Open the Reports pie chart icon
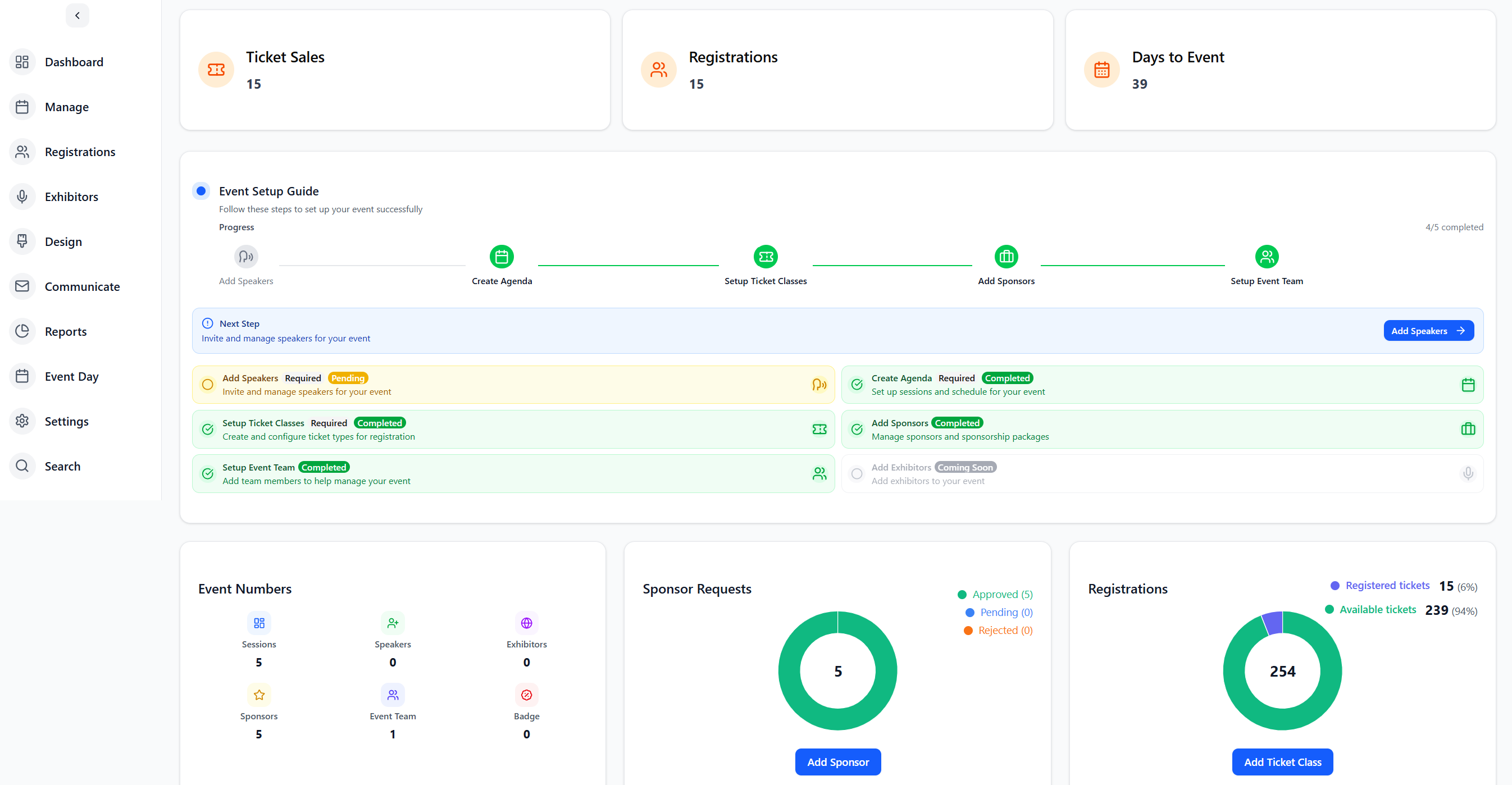The image size is (1512, 785). coord(22,331)
